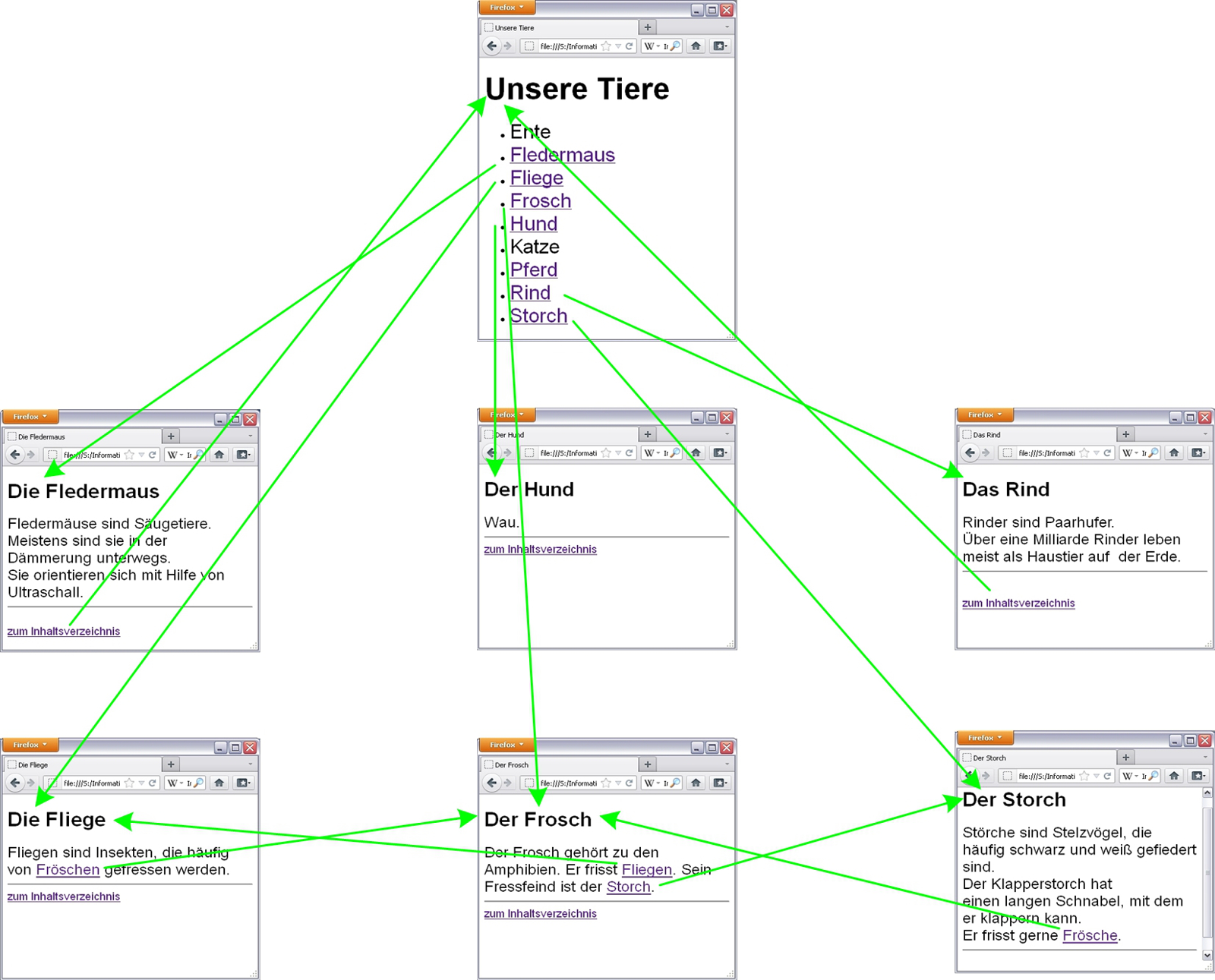The height and width of the screenshot is (980, 1215).
Task: Expand the tab list arrow in Die Fledermaus window
Action: 251,436
